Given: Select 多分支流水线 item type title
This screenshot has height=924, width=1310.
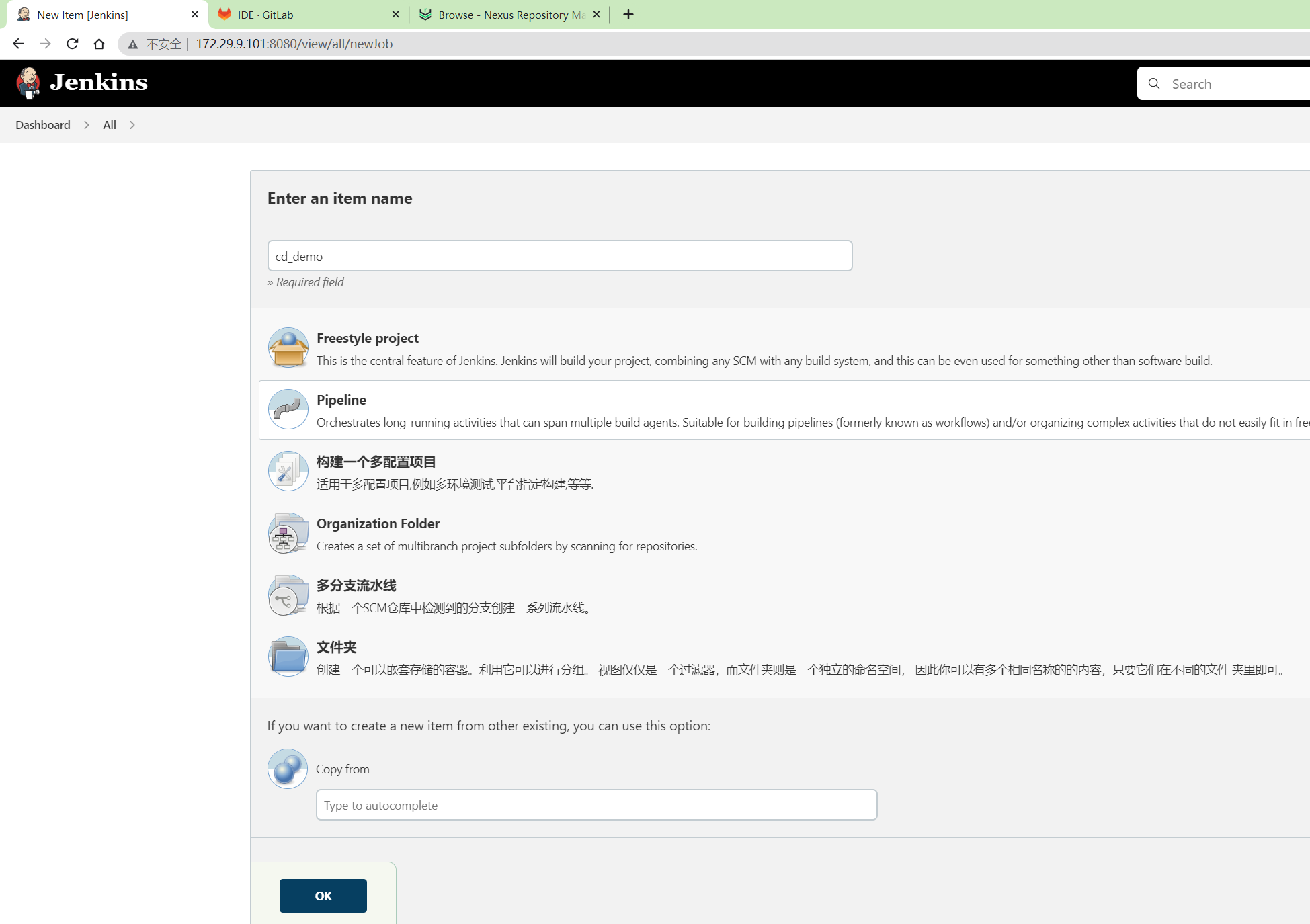Looking at the screenshot, I should [356, 585].
